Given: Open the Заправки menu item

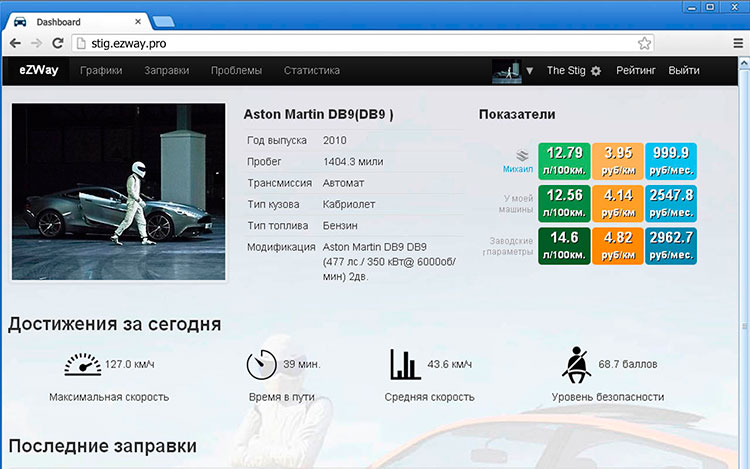Looking at the screenshot, I should click(166, 70).
